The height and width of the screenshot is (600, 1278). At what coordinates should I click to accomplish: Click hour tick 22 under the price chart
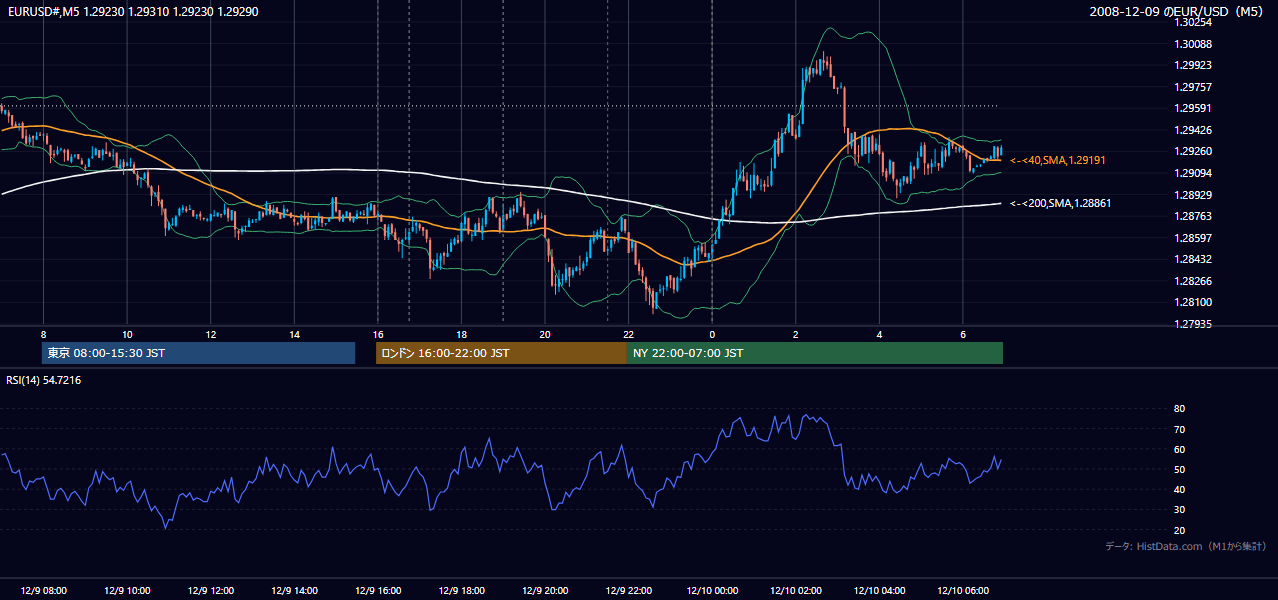[x=628, y=335]
